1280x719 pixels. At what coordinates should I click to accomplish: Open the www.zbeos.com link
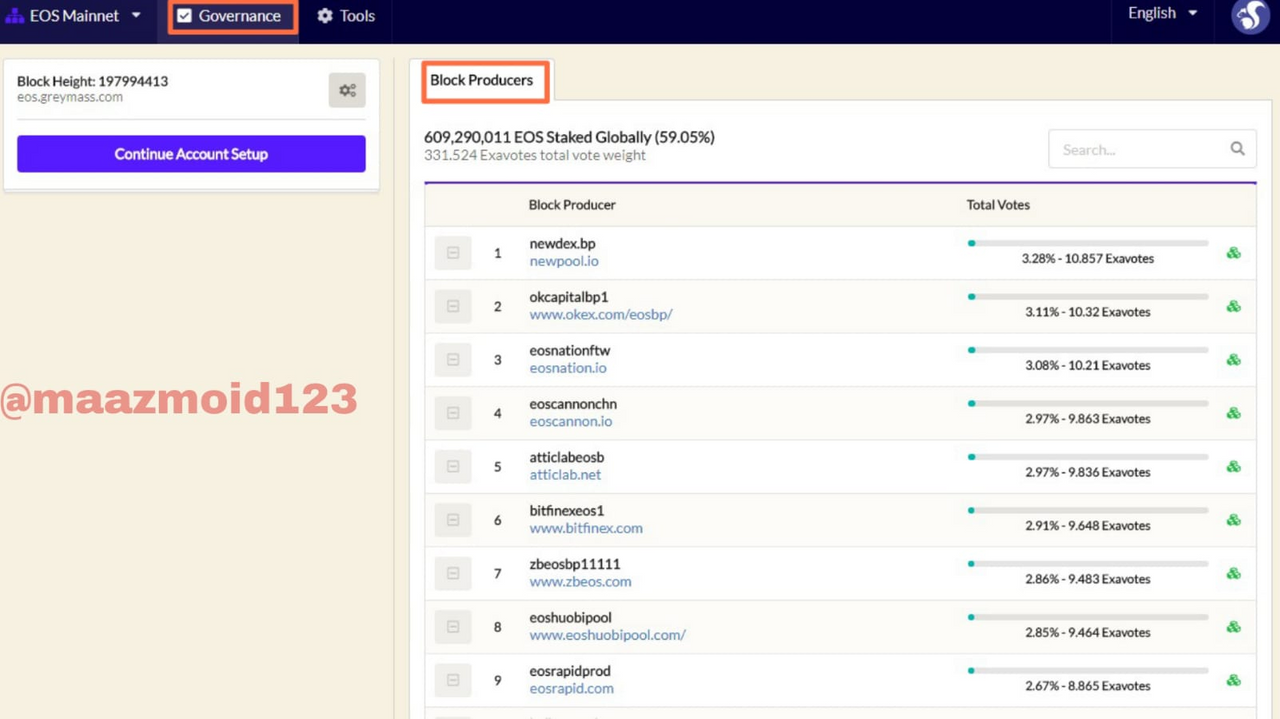[580, 582]
